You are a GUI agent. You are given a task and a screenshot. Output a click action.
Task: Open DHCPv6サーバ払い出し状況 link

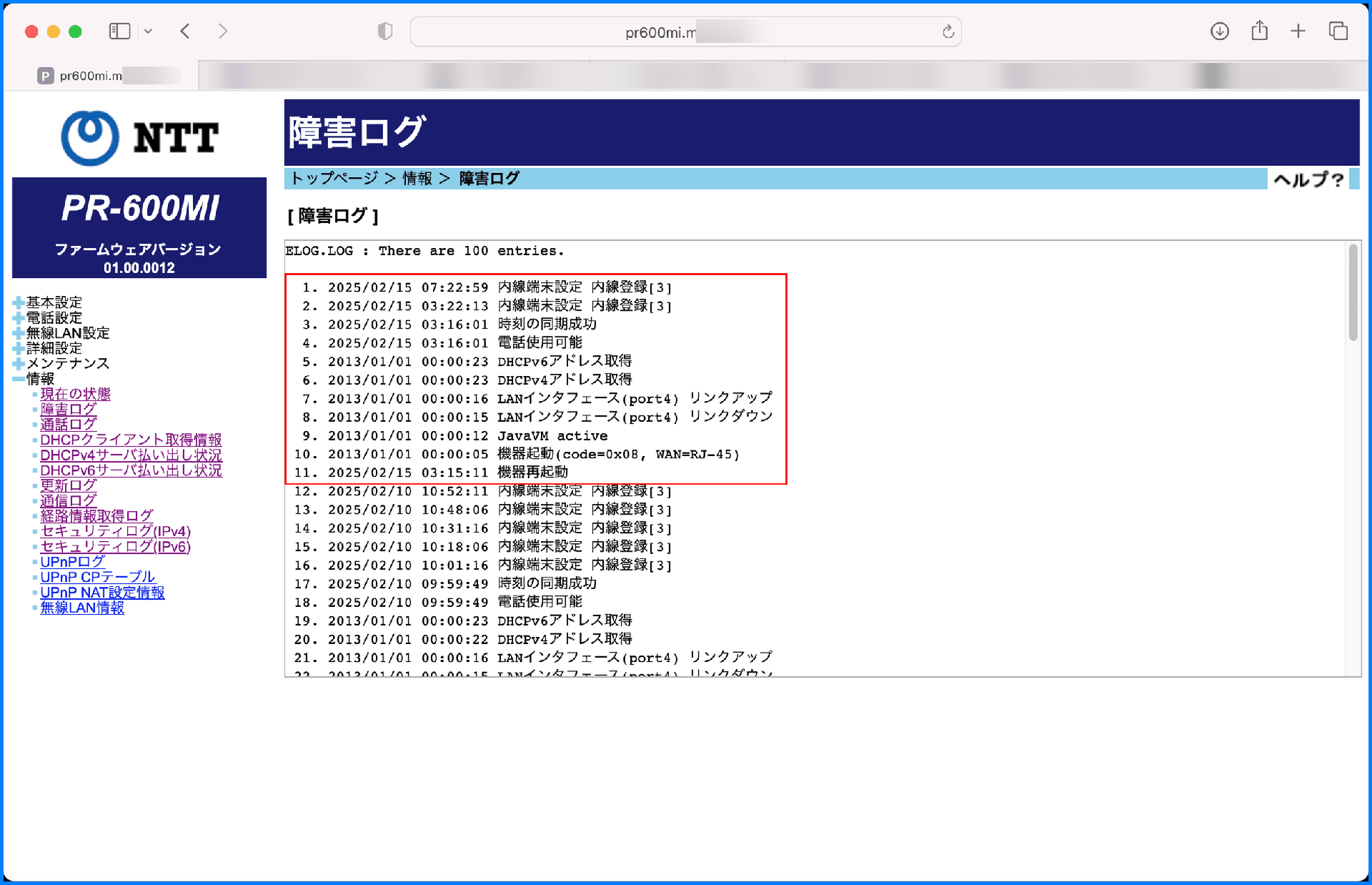pos(131,470)
